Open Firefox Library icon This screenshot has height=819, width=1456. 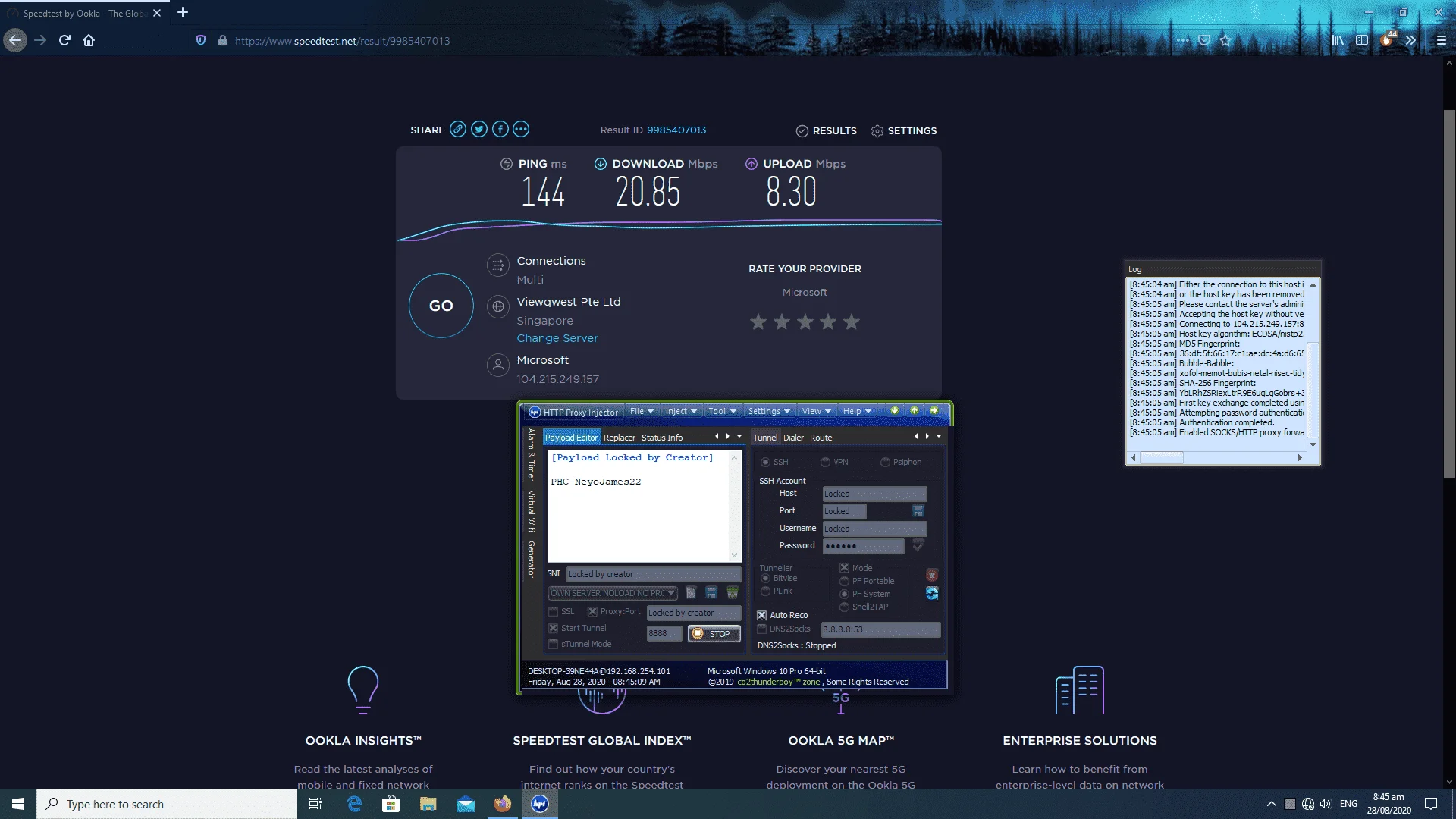[x=1338, y=40]
